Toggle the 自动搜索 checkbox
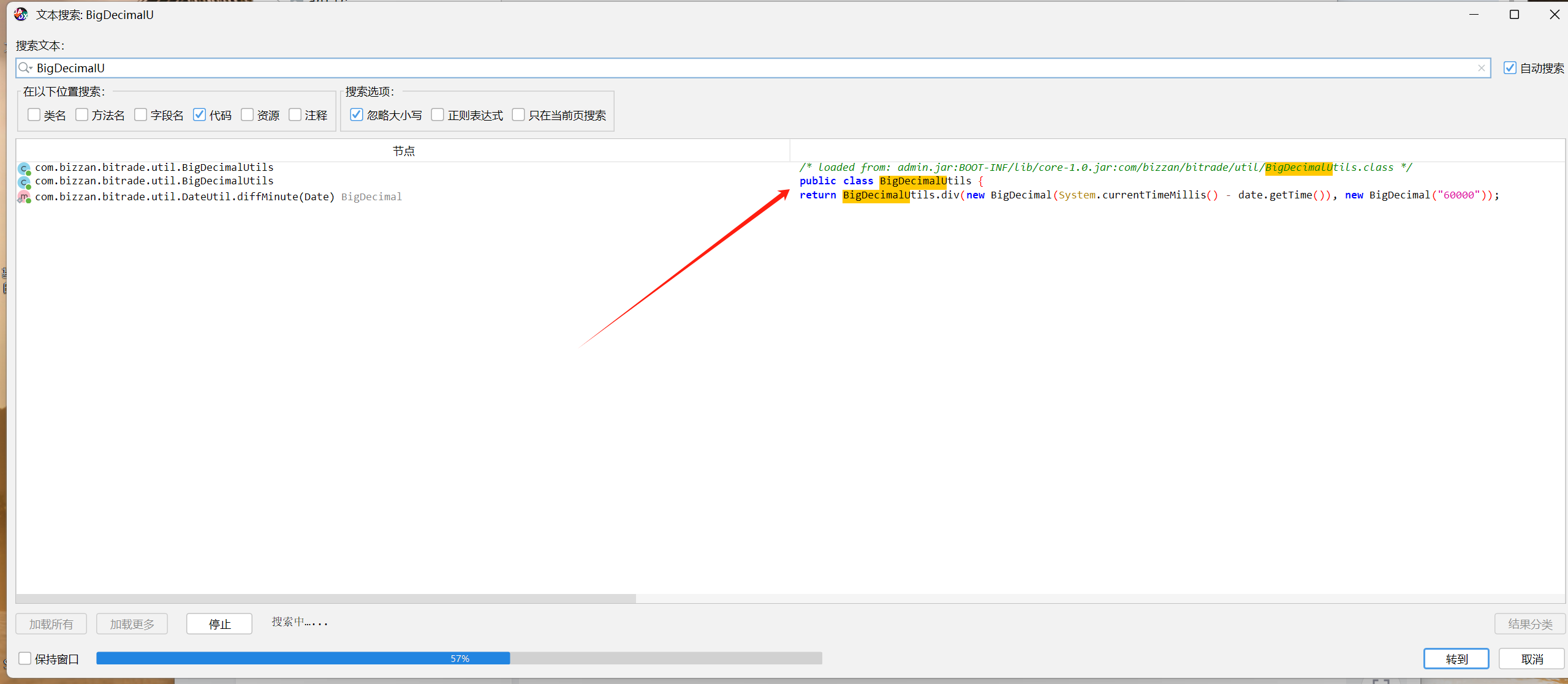 point(1510,68)
